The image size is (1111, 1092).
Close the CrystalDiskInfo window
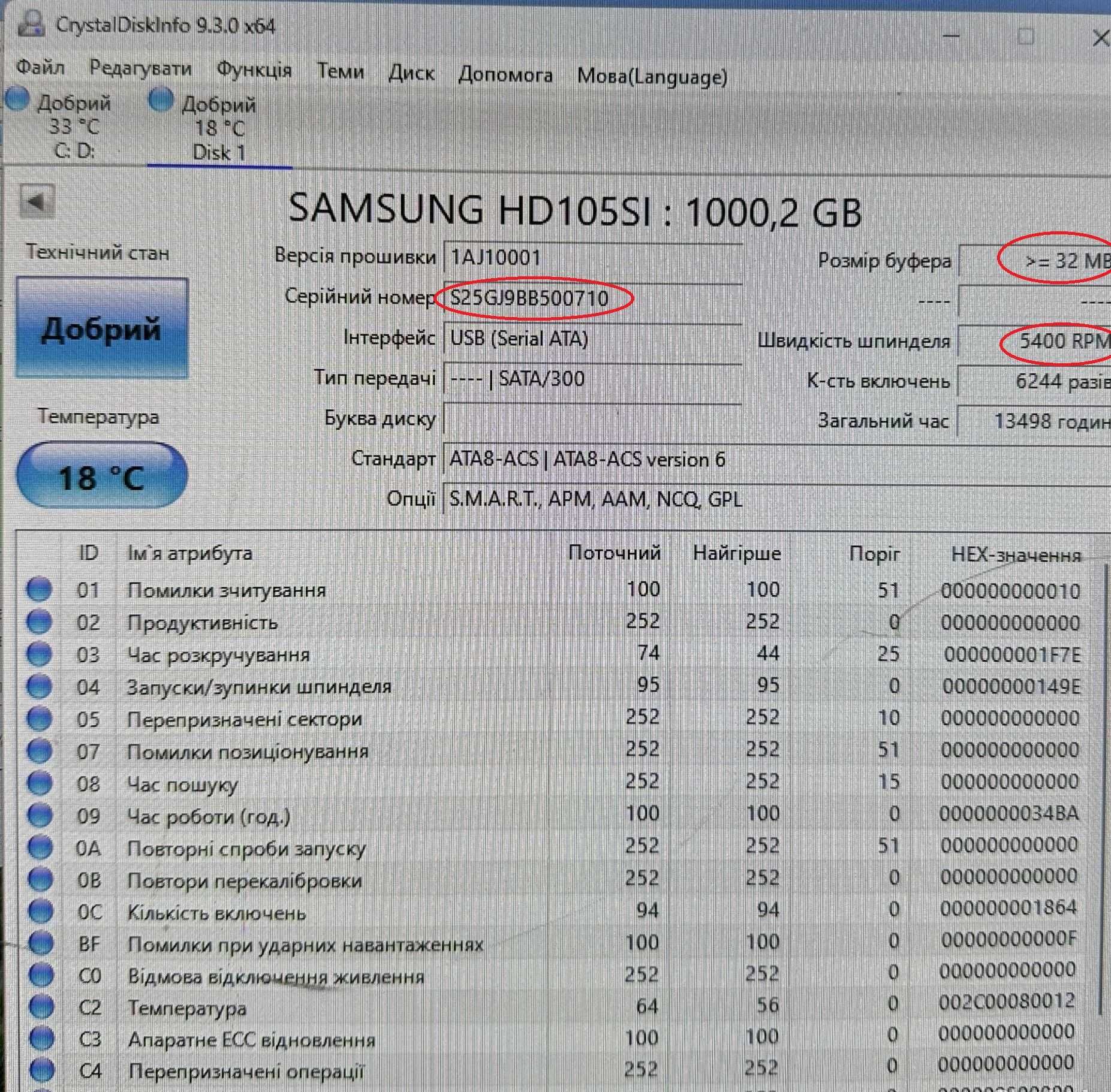point(1100,38)
